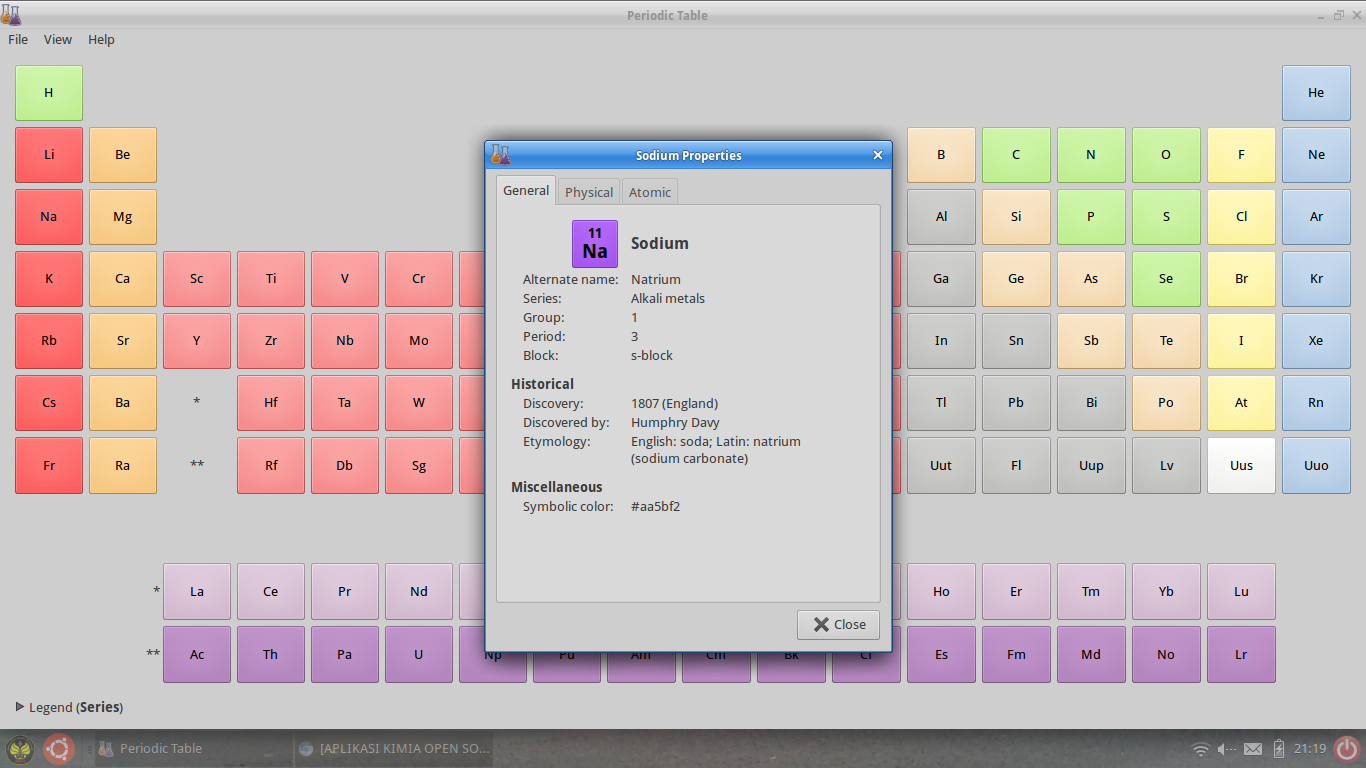This screenshot has height=768, width=1366.
Task: Open the View menu
Action: click(x=58, y=39)
